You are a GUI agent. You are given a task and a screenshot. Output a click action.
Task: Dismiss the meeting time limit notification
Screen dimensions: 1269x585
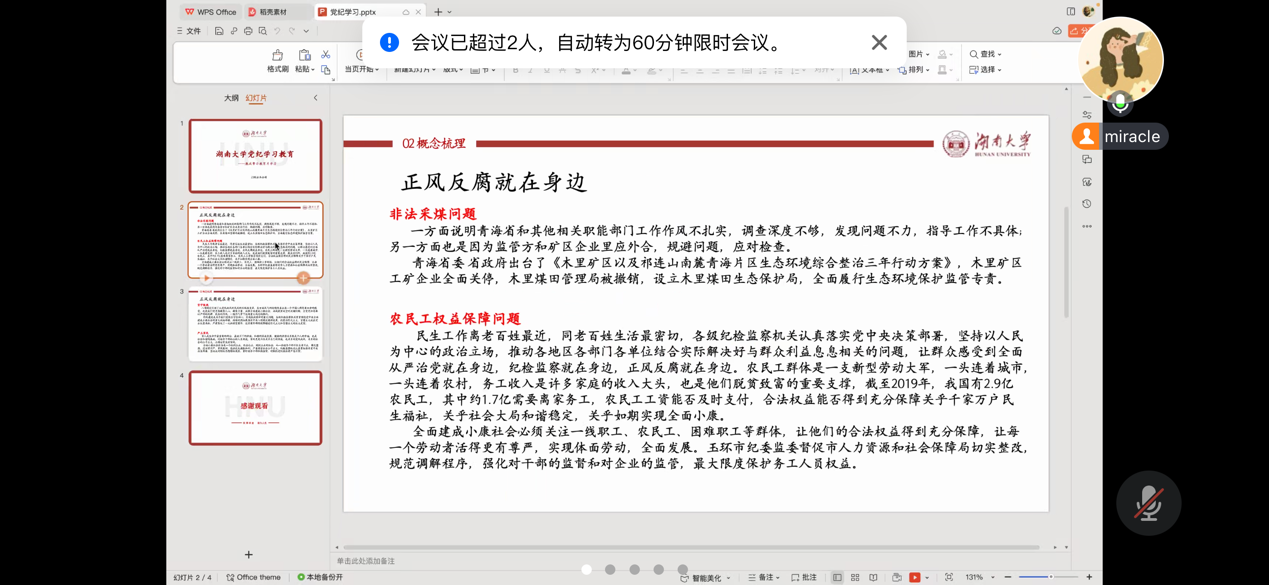[x=879, y=42]
